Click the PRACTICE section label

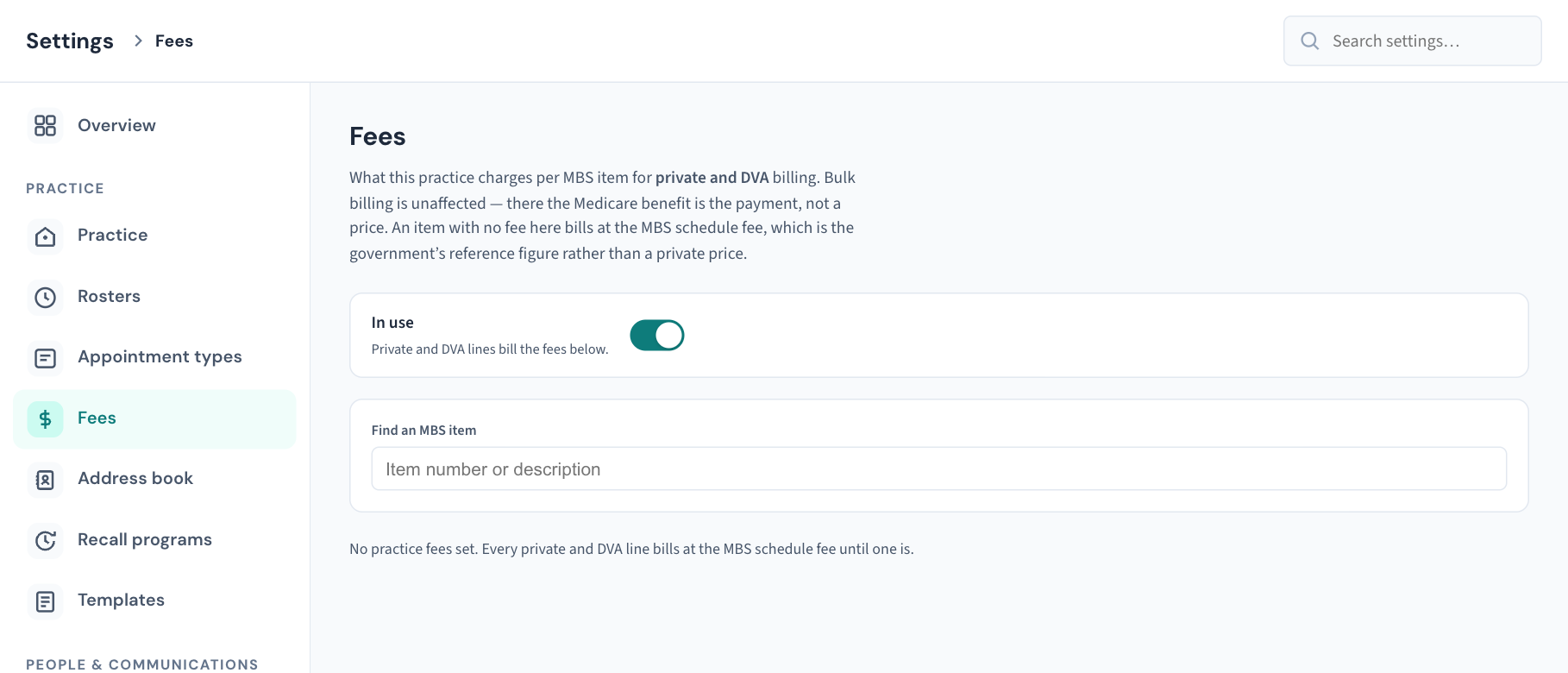(x=65, y=188)
